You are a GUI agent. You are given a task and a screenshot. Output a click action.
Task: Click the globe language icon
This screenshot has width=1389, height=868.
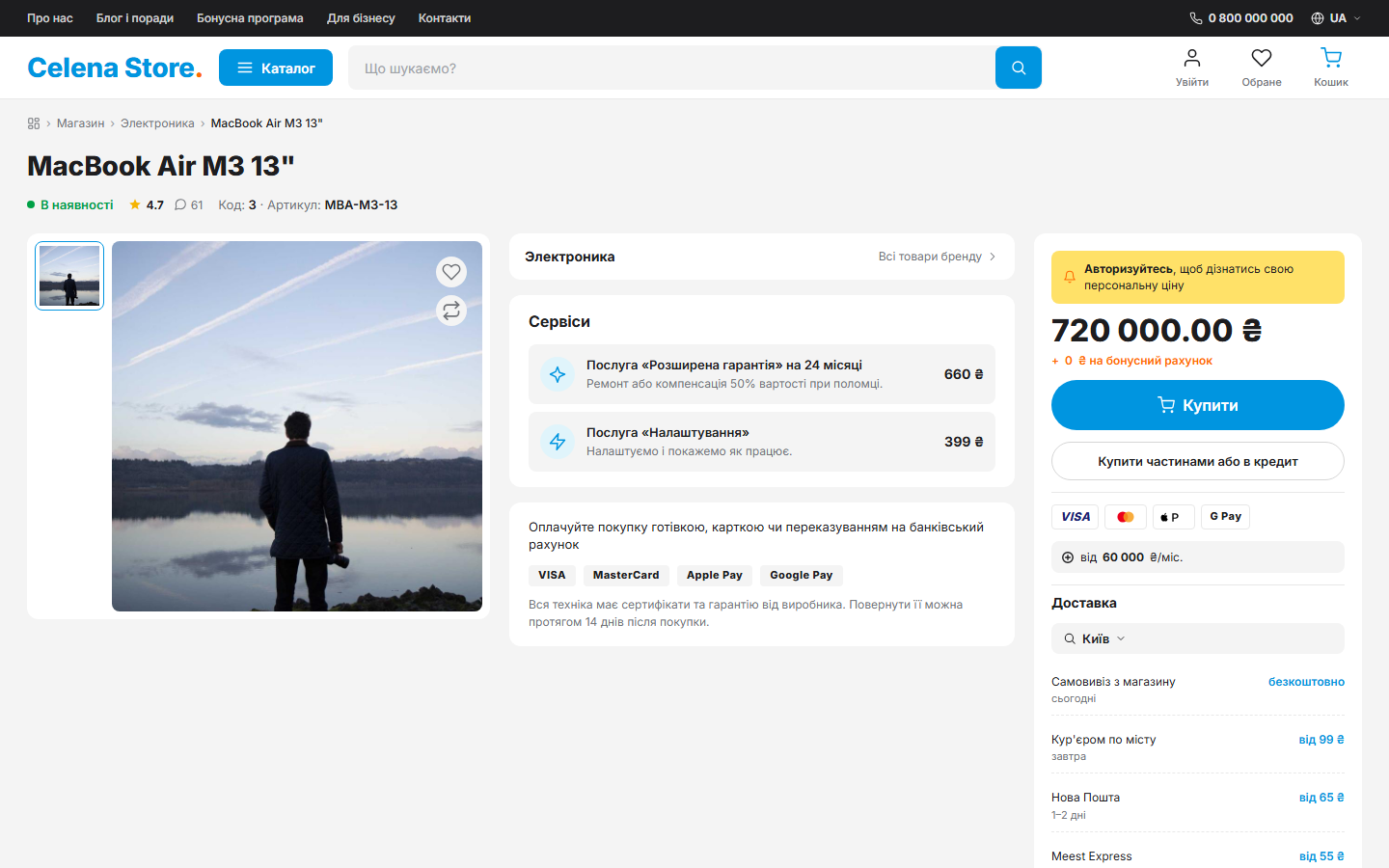[x=1318, y=18]
